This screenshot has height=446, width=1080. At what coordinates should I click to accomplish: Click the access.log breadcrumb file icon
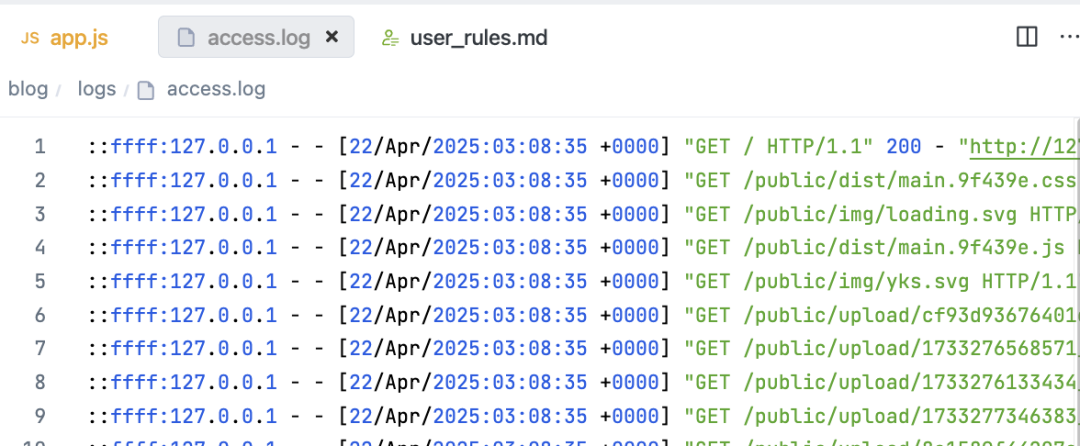pos(146,90)
